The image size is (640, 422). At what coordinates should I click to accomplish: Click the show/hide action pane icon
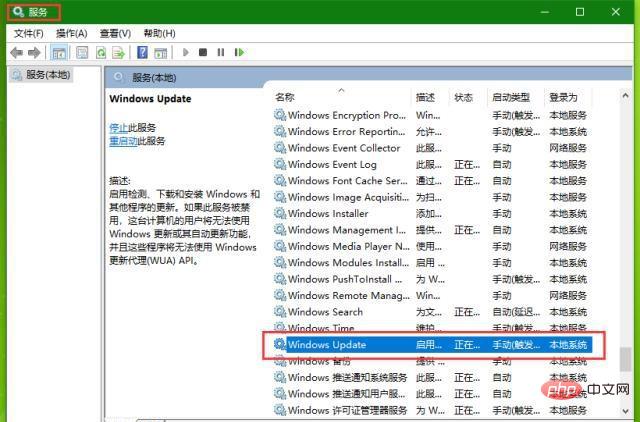(x=160, y=53)
